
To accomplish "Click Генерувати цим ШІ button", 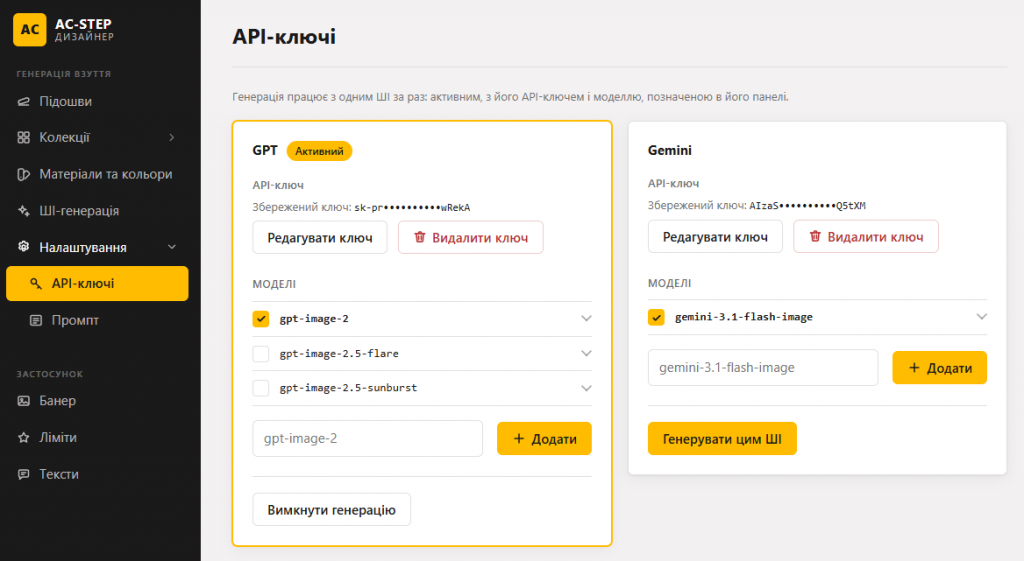I will (722, 439).
